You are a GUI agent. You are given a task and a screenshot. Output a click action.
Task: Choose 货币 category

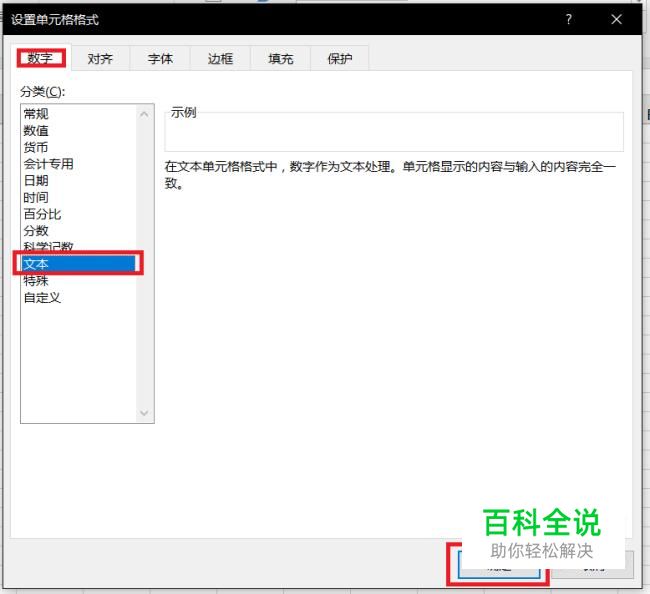pos(79,147)
